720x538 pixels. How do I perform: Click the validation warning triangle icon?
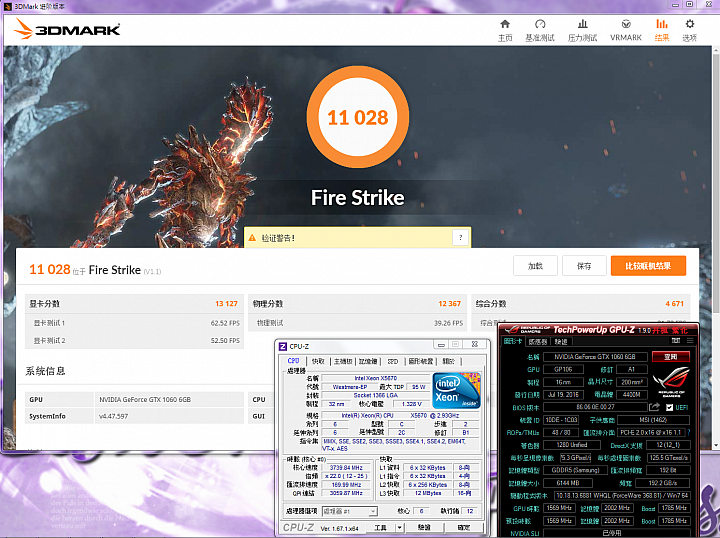pos(252,238)
